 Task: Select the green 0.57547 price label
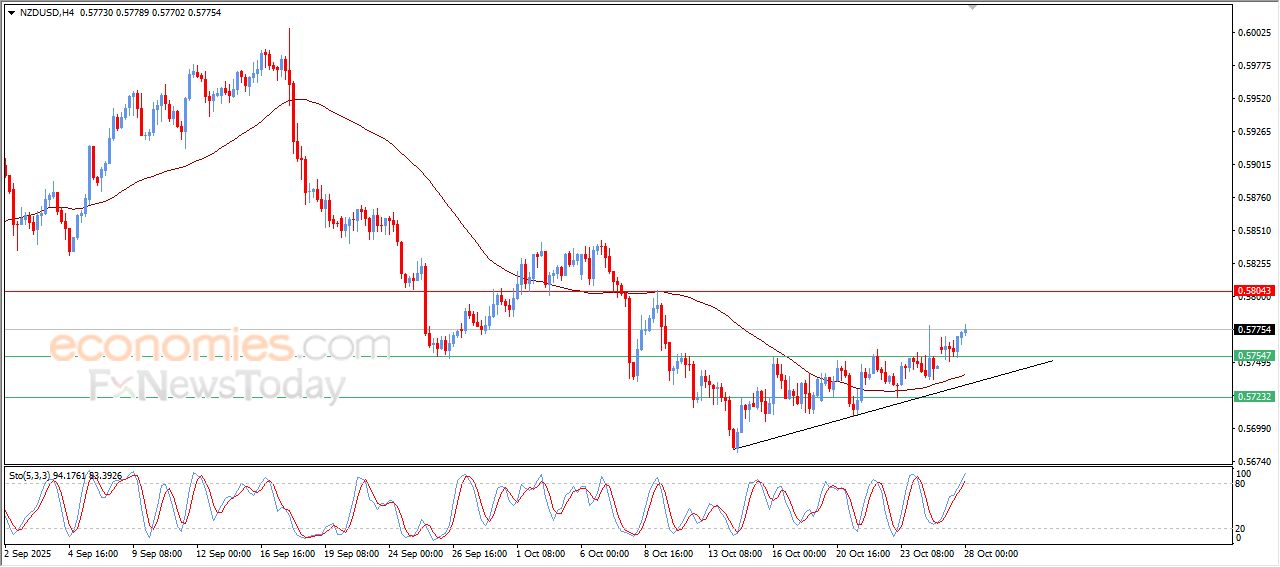[1254, 356]
